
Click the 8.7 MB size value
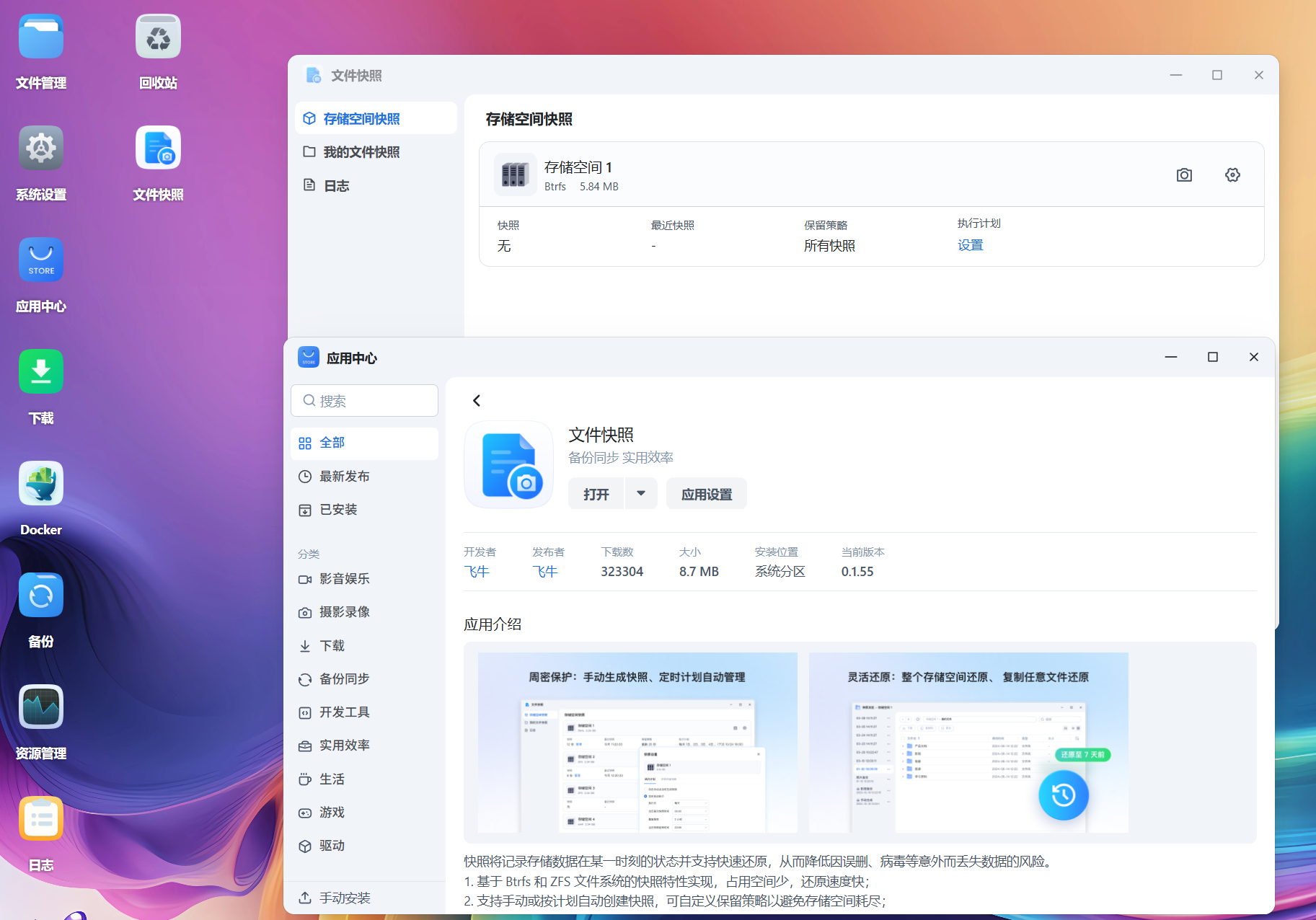click(699, 572)
